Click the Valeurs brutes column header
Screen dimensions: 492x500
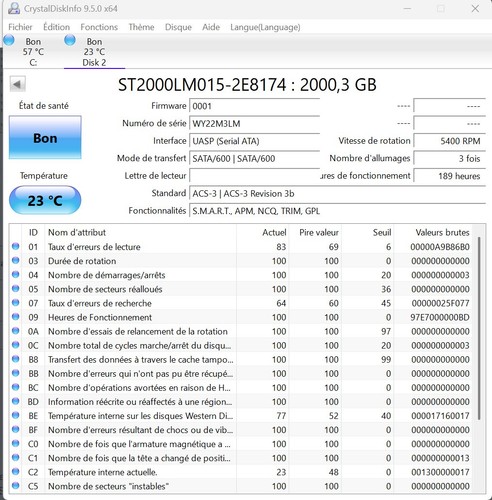point(433,232)
